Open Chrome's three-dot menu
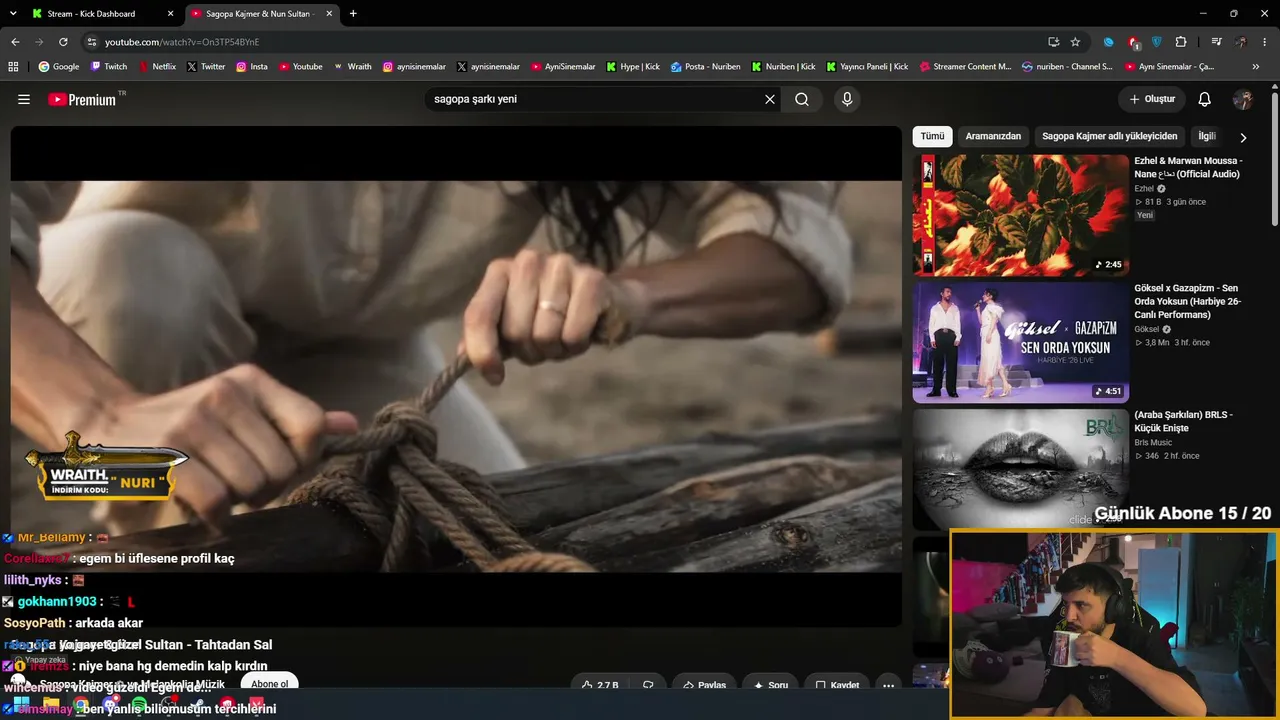 1265,42
